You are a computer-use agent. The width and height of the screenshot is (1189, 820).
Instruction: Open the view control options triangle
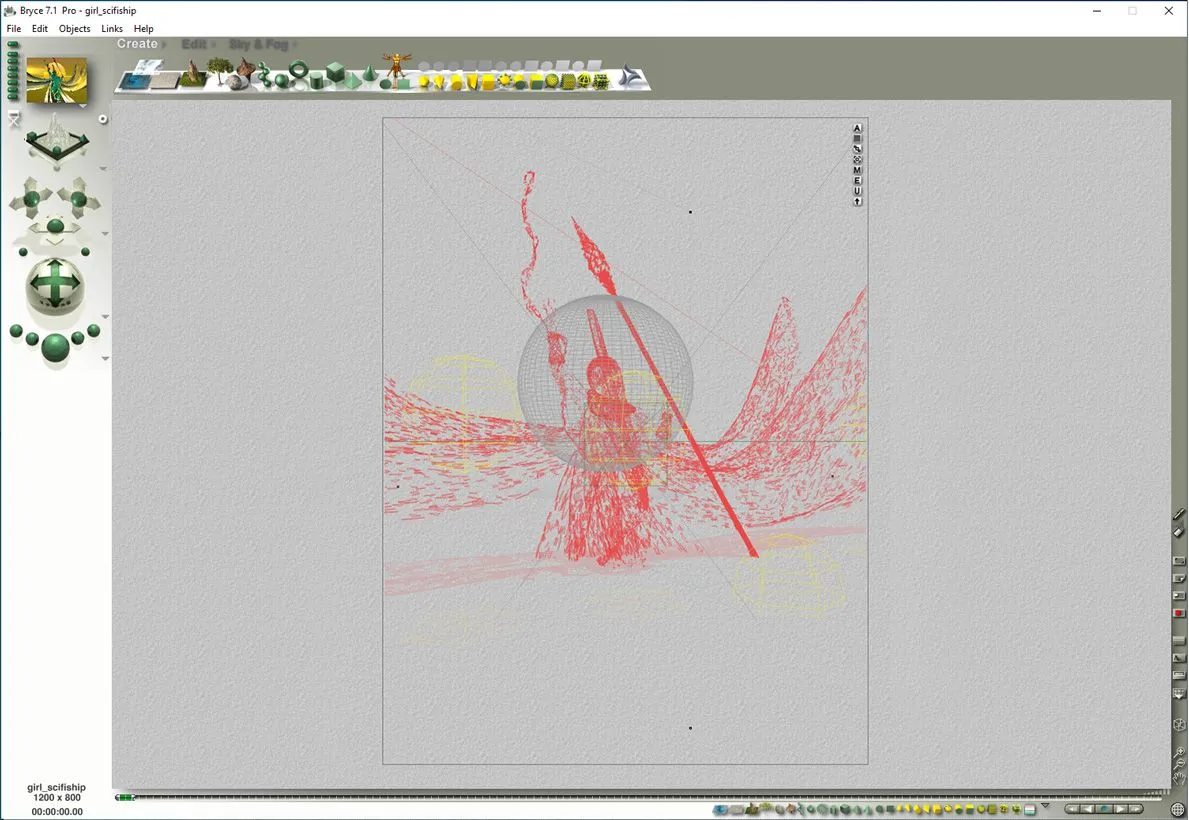(104, 170)
